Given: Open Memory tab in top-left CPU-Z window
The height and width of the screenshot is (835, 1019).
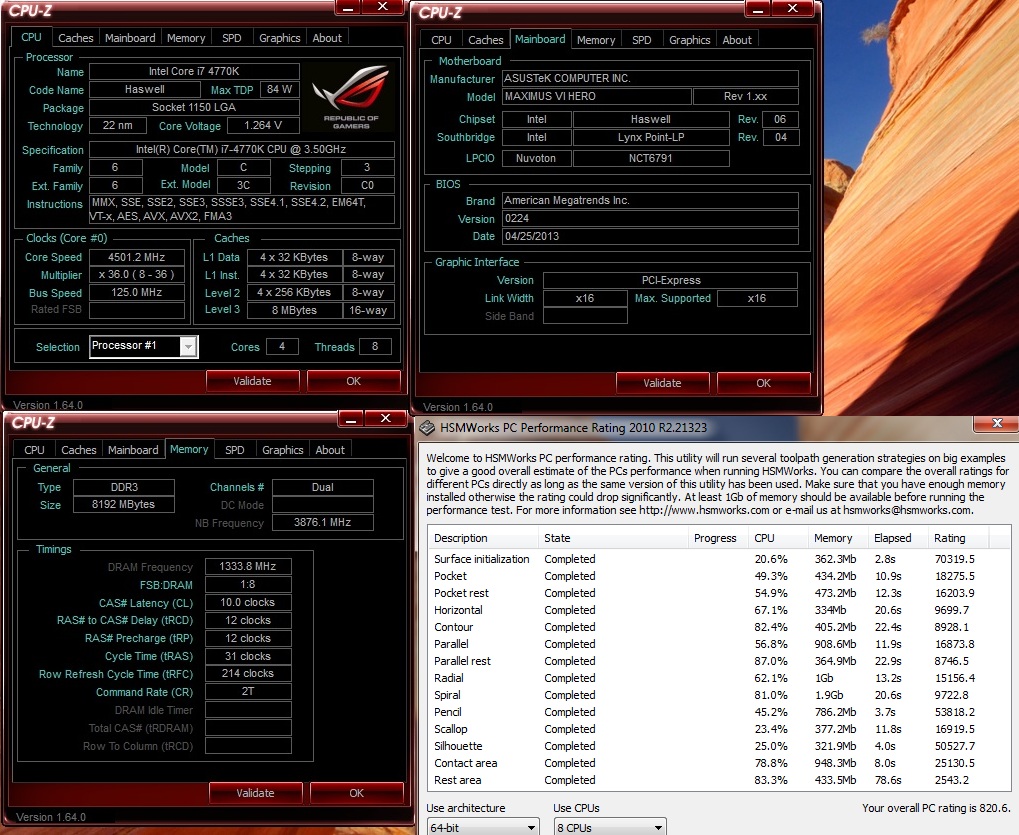Looking at the screenshot, I should point(186,38).
